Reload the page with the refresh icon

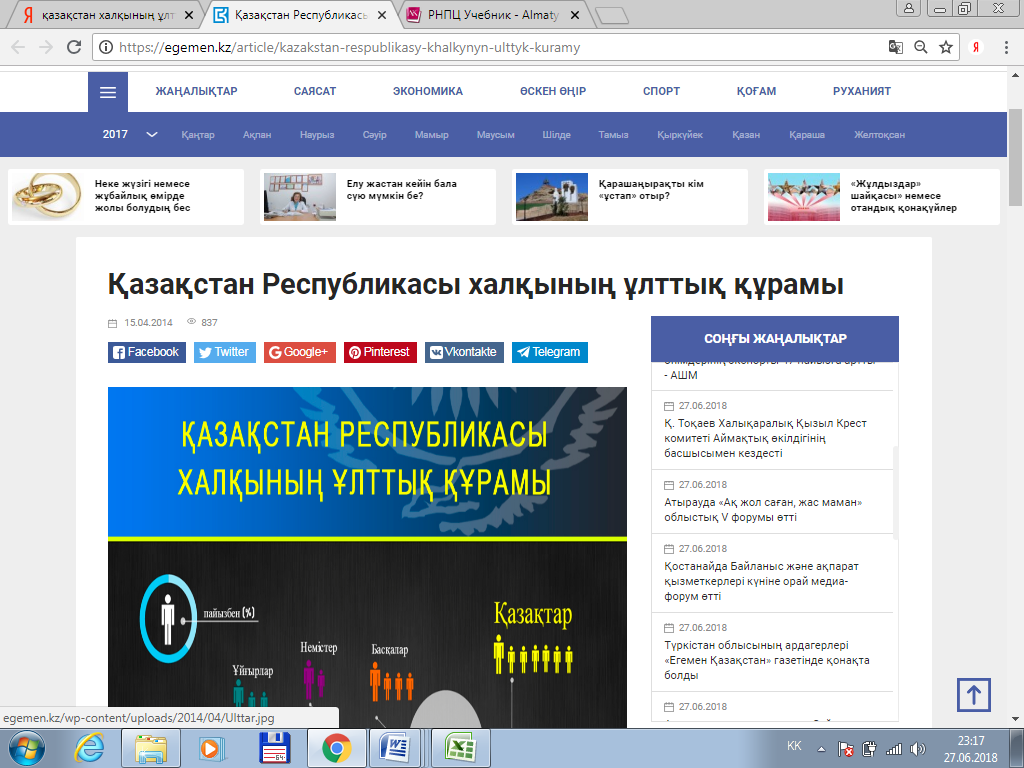tap(74, 47)
